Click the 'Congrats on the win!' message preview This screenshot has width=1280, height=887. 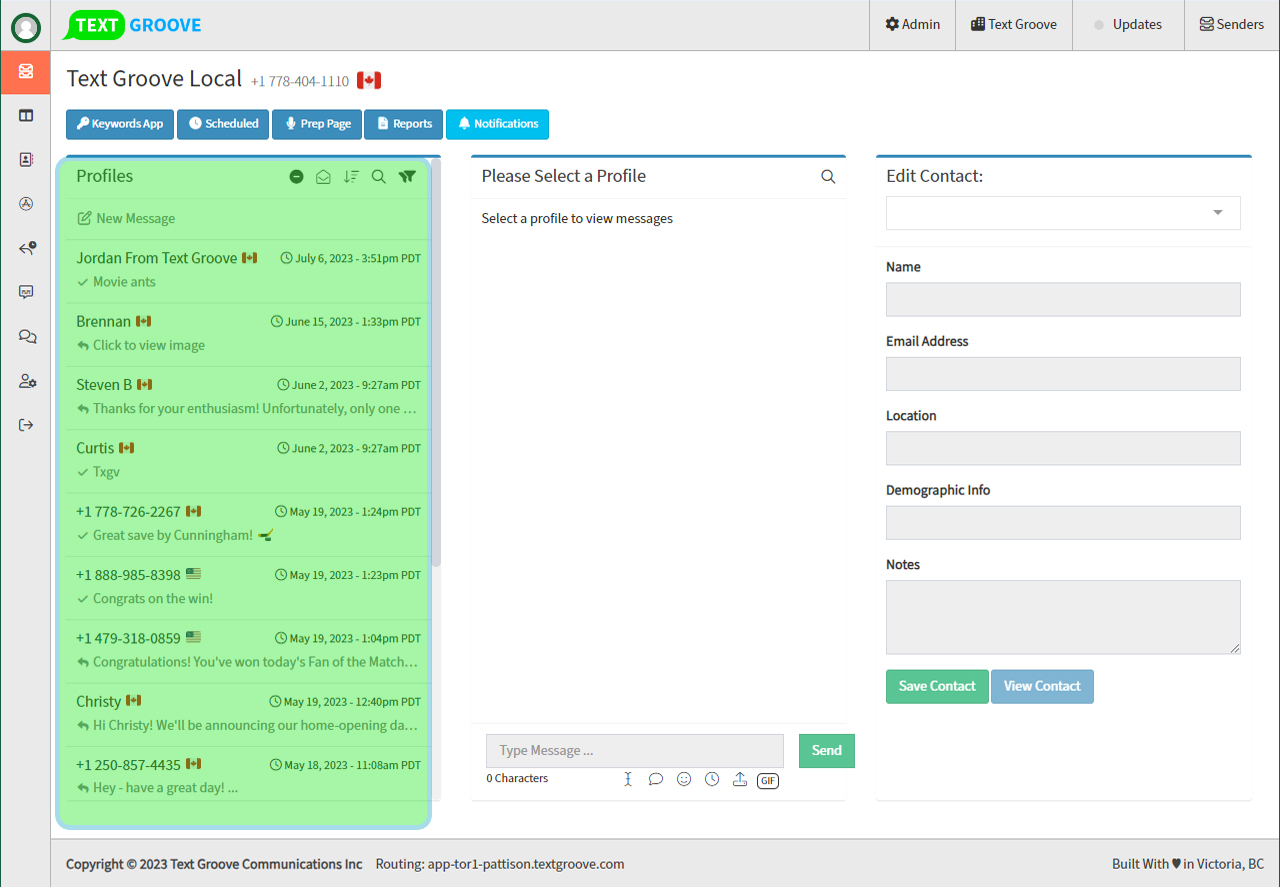[x=153, y=599]
